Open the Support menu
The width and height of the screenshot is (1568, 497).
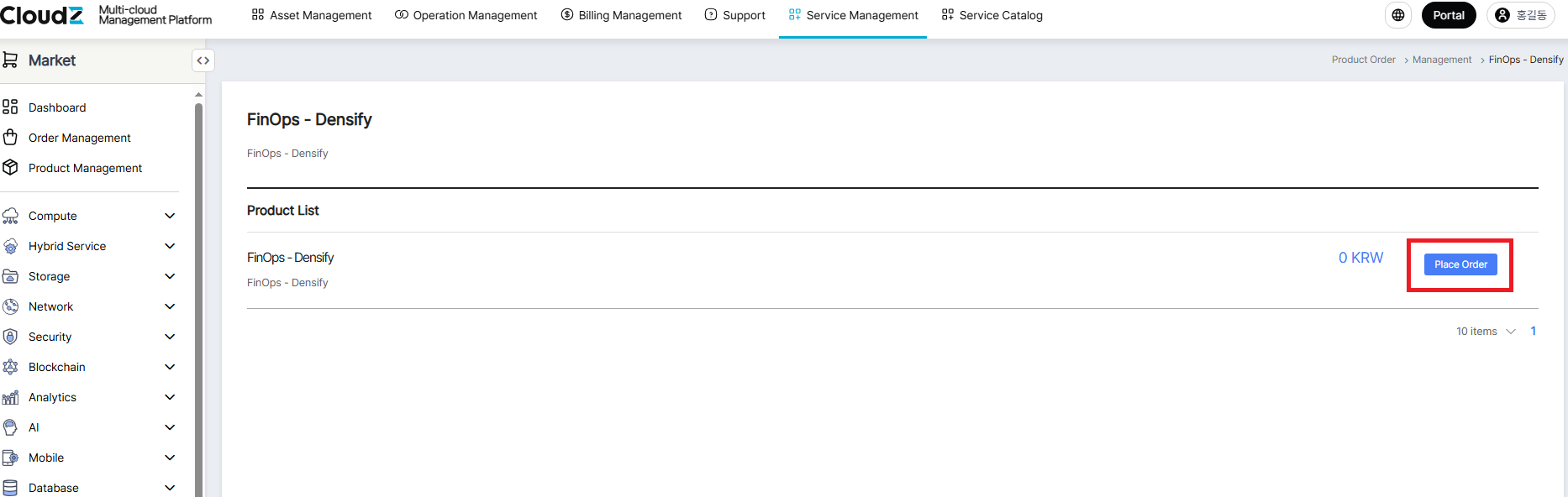734,15
